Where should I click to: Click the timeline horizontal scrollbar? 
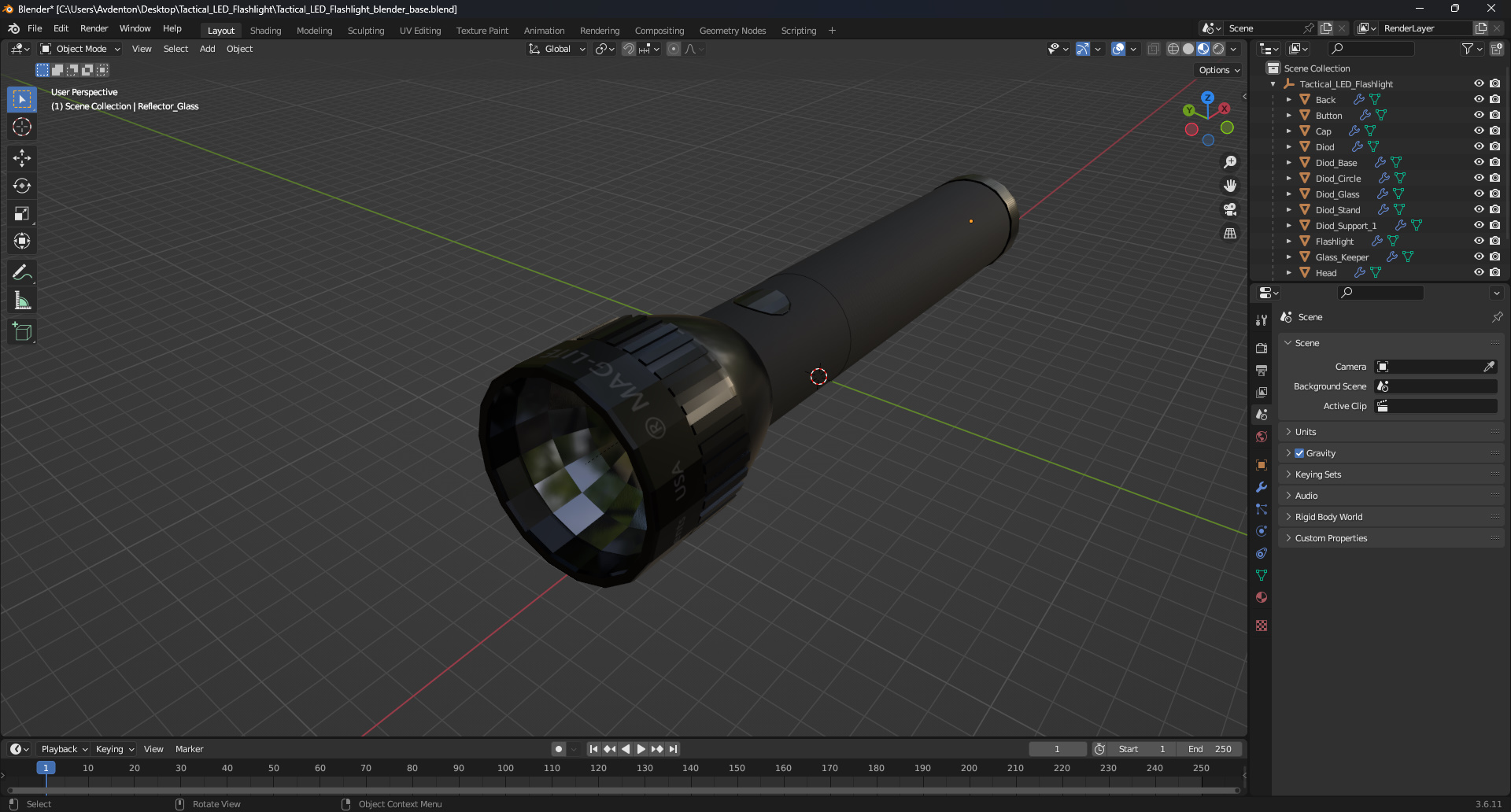pyautogui.click(x=623, y=790)
